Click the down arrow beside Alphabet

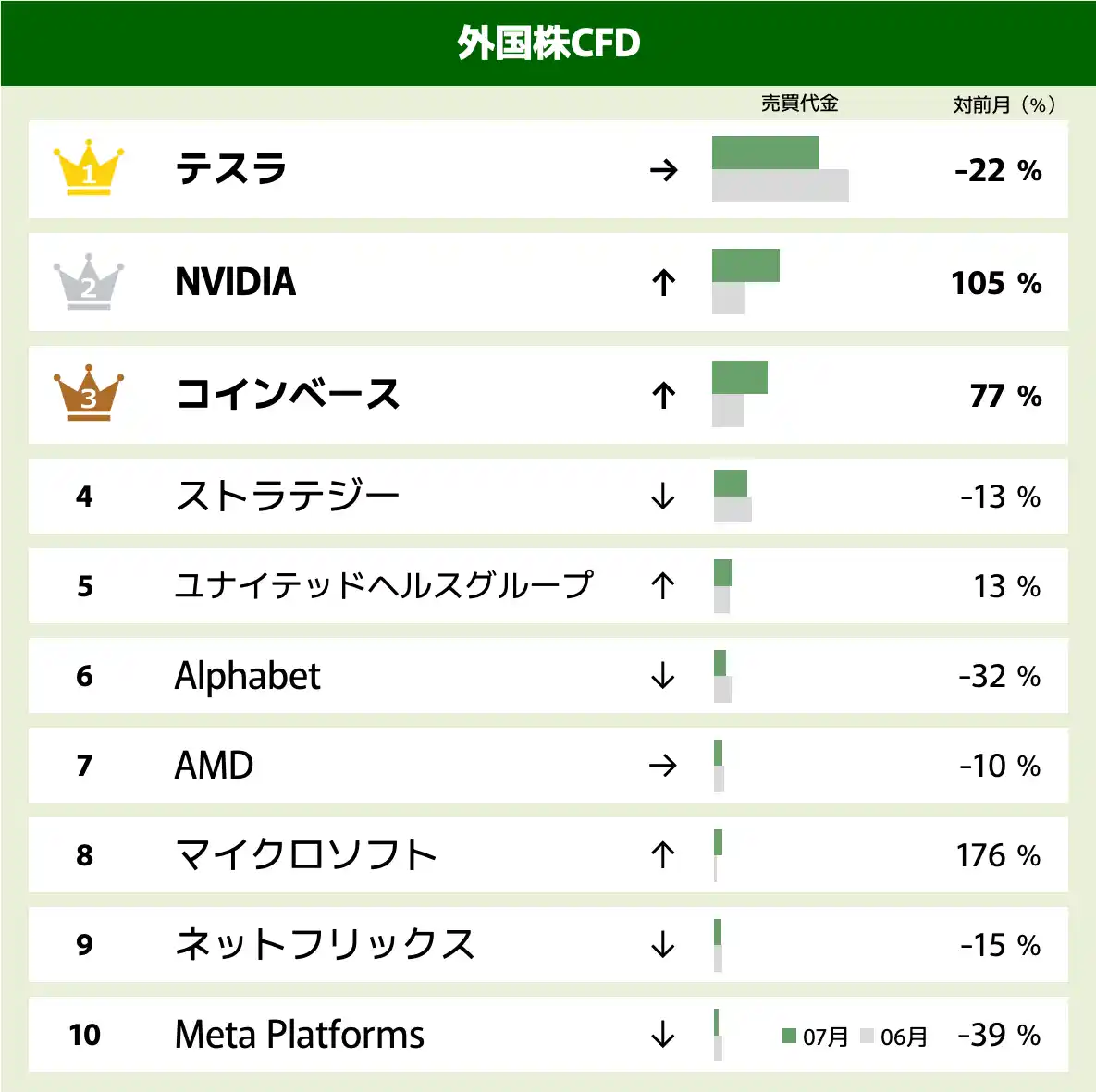[x=663, y=676]
